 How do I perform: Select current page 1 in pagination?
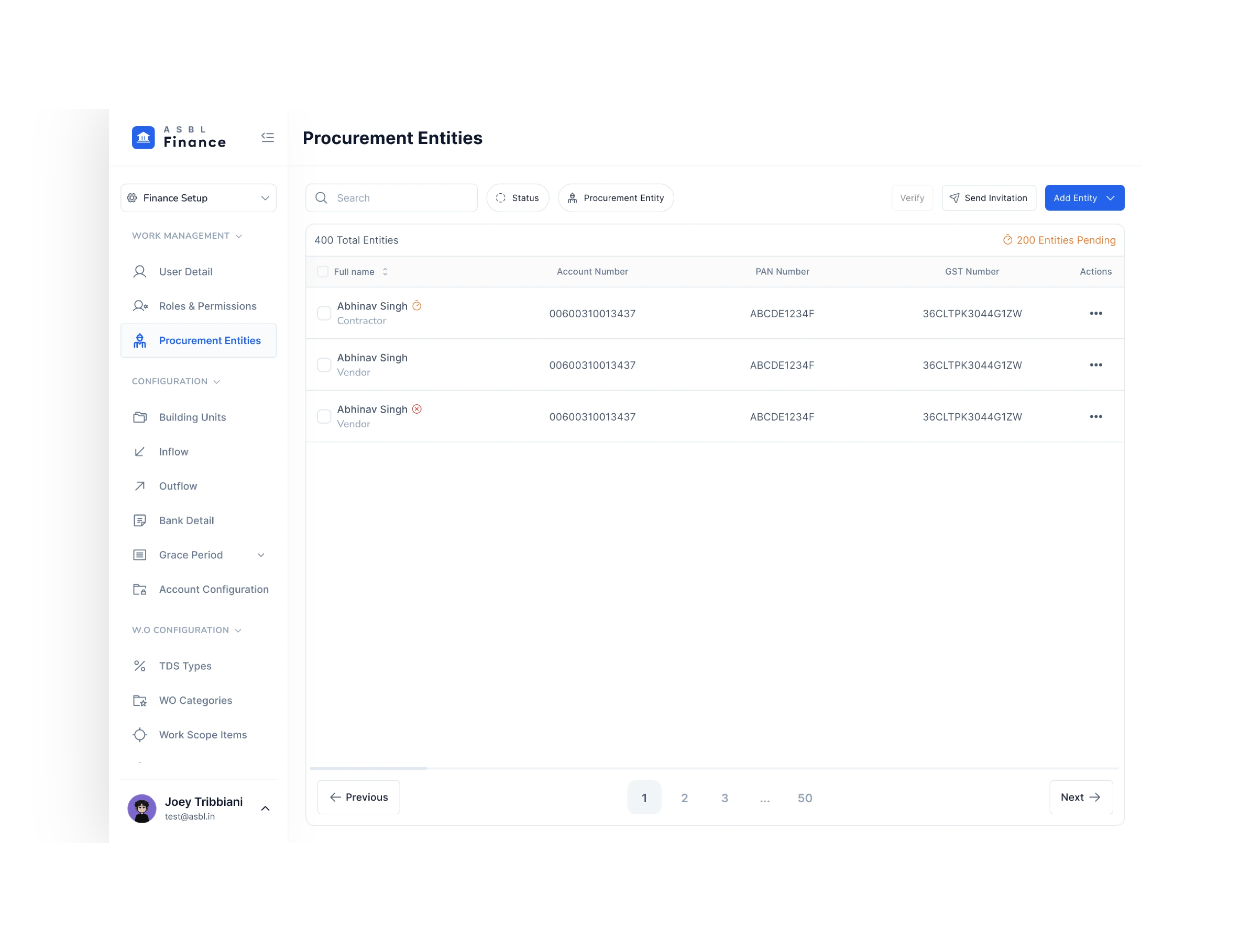[x=644, y=798]
